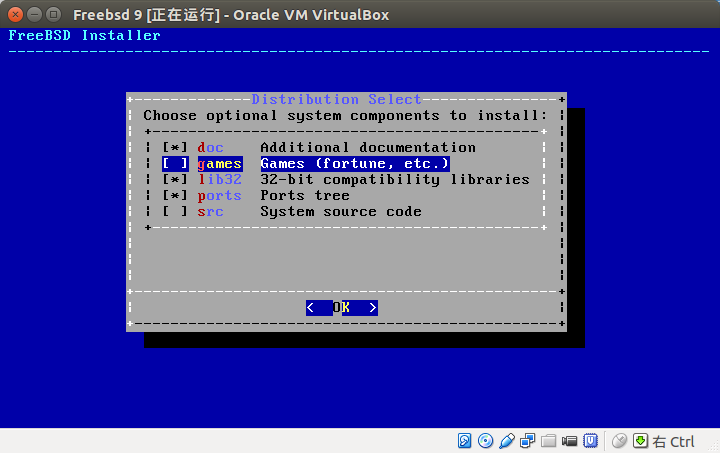The image size is (720, 453).
Task: Select 'Games (fortune, etc.)' description
Action: pyautogui.click(x=354, y=164)
